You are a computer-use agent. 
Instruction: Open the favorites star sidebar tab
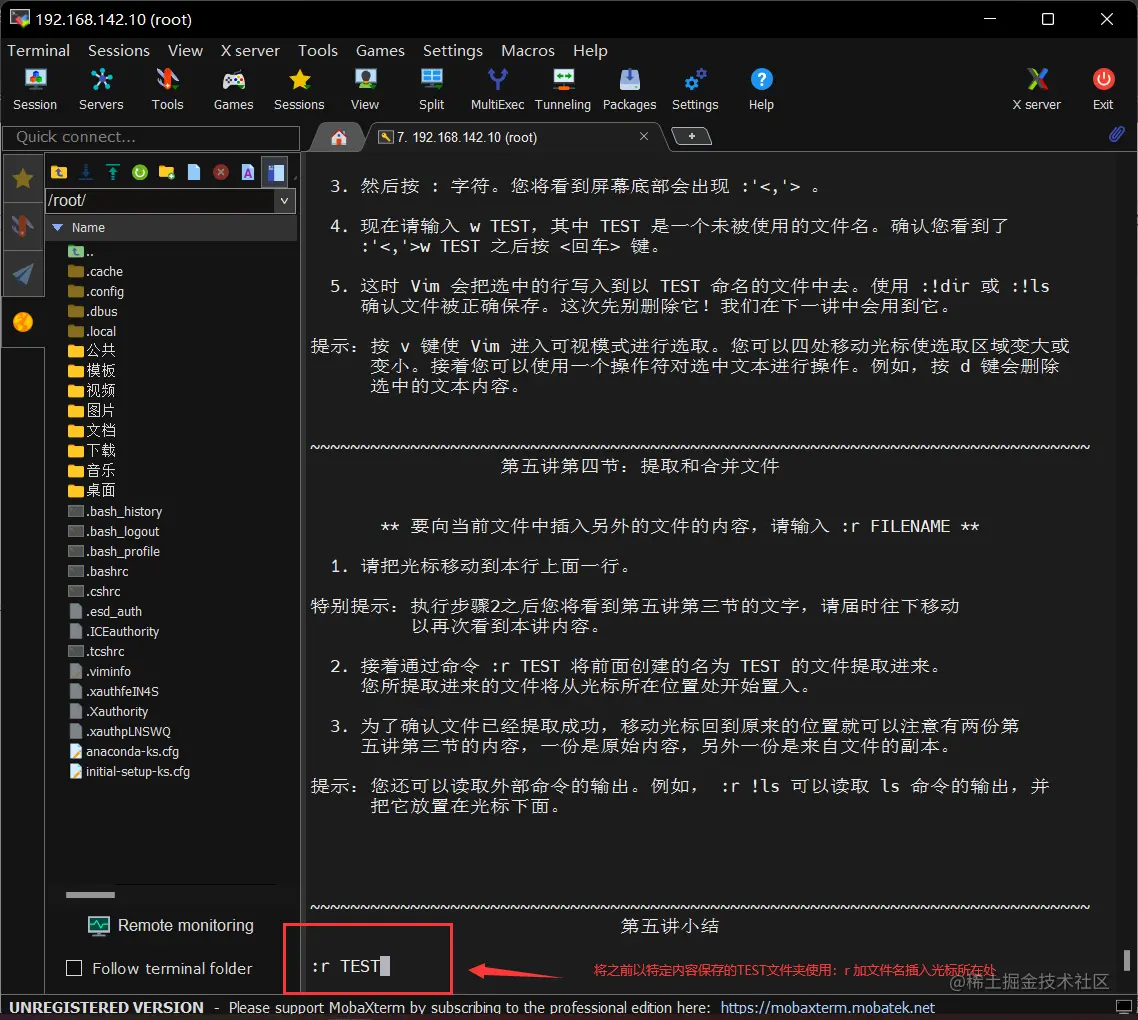click(23, 178)
